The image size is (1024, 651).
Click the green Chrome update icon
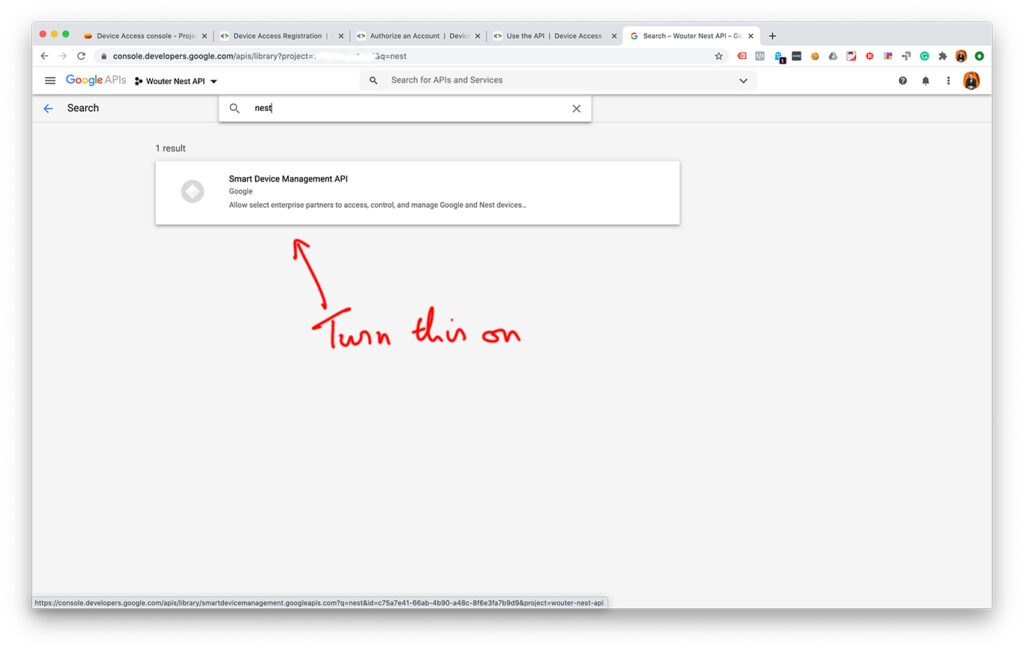979,56
